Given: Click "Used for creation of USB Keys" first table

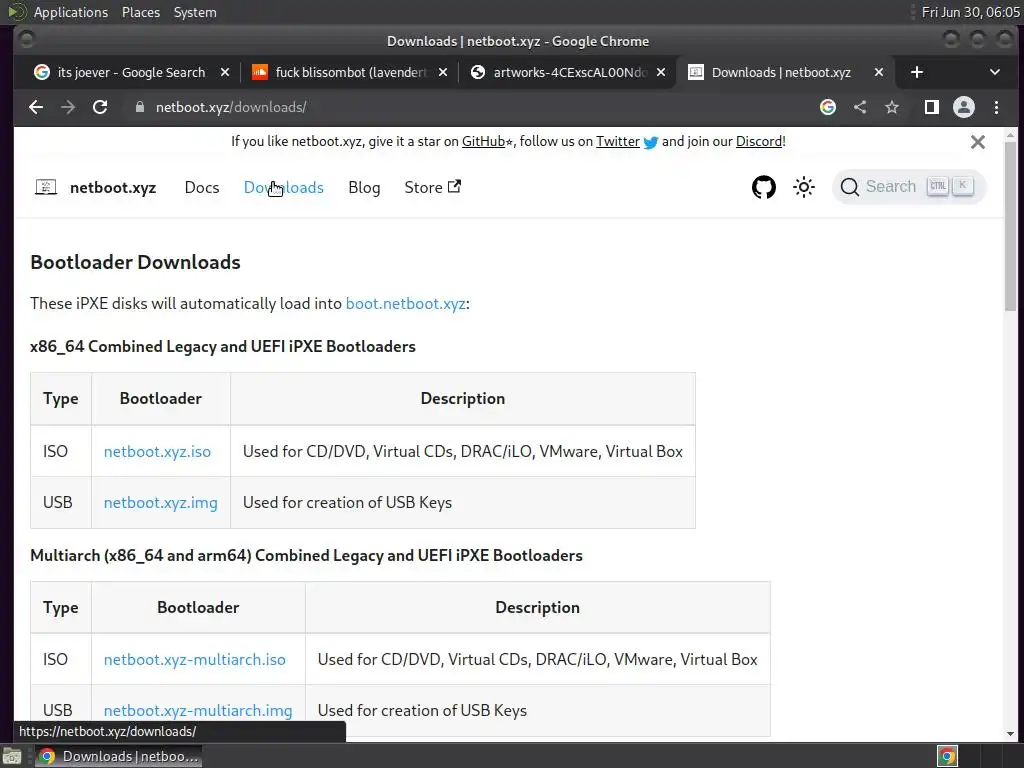Looking at the screenshot, I should (x=347, y=502).
